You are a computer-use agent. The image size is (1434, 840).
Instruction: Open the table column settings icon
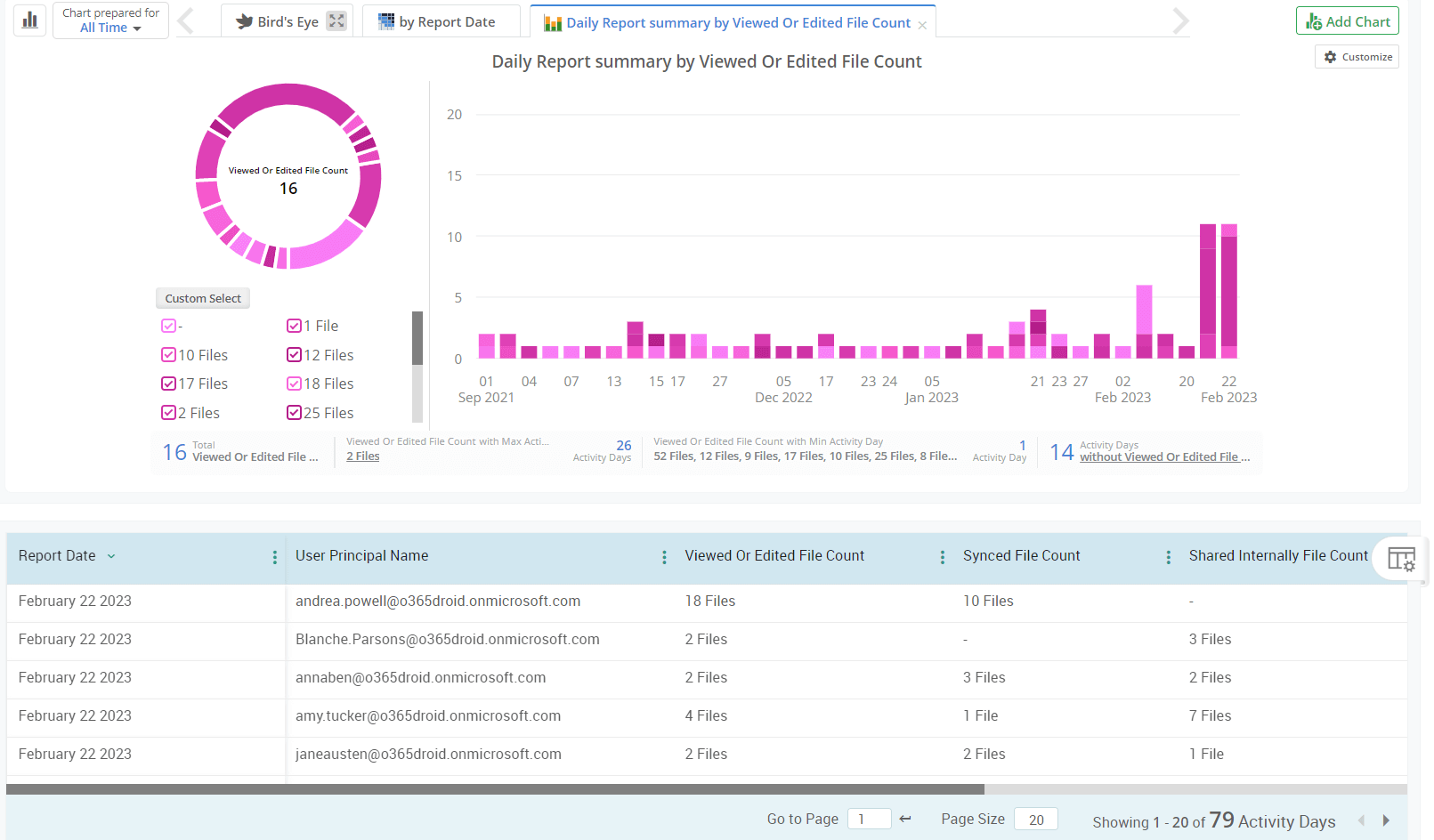(1401, 559)
